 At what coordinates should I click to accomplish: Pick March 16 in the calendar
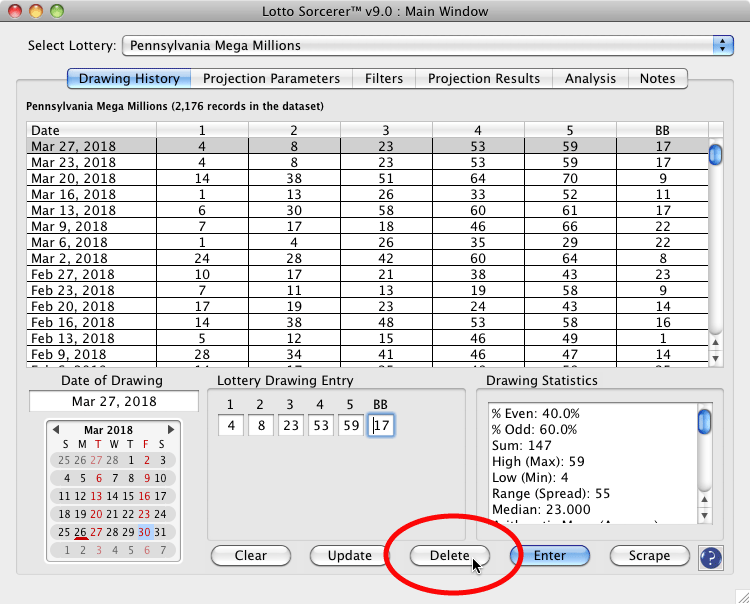click(144, 496)
